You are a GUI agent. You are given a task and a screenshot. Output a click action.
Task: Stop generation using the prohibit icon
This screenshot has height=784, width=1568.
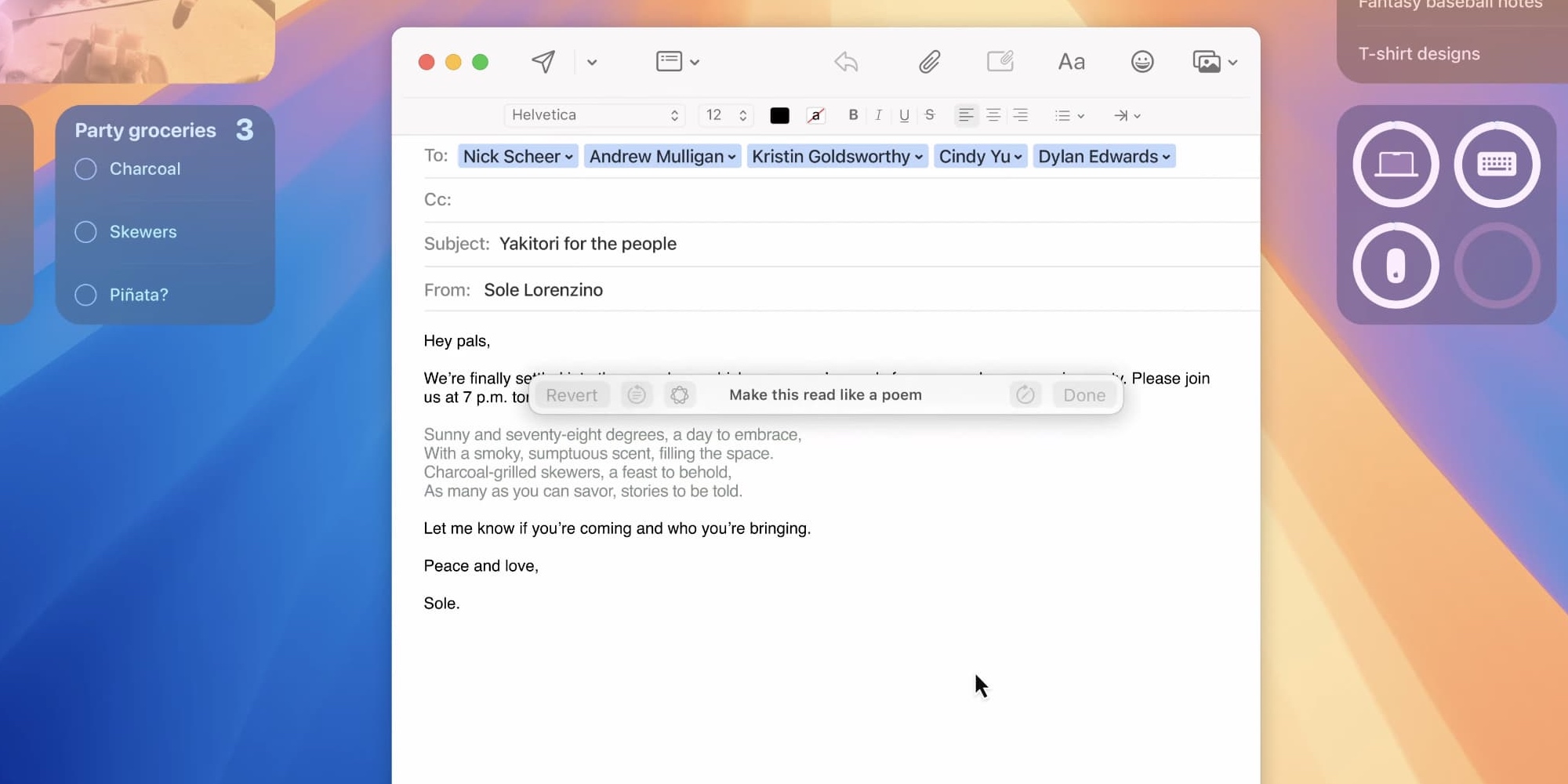point(1025,394)
